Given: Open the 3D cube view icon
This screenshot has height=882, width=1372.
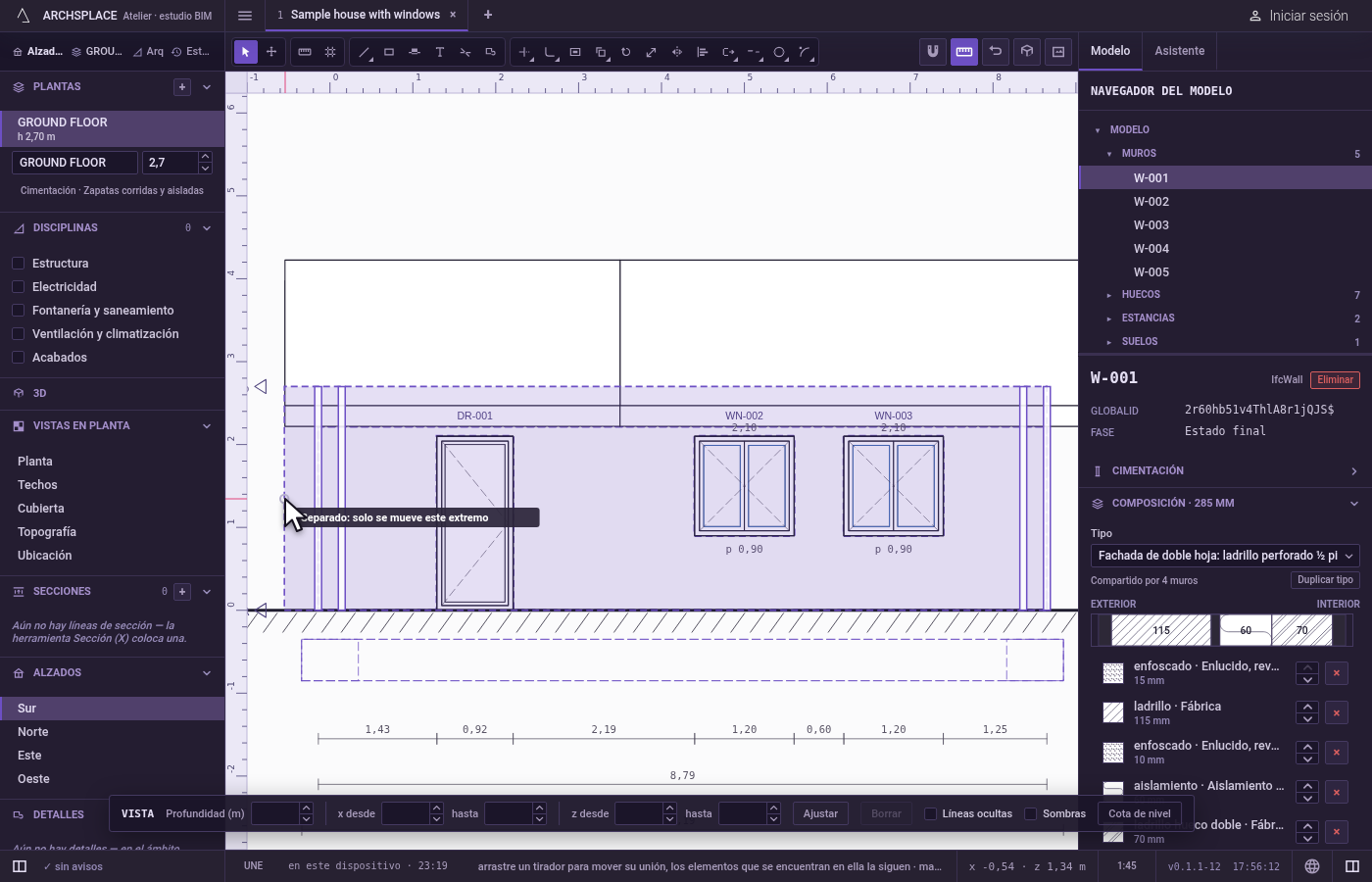Looking at the screenshot, I should (1027, 52).
